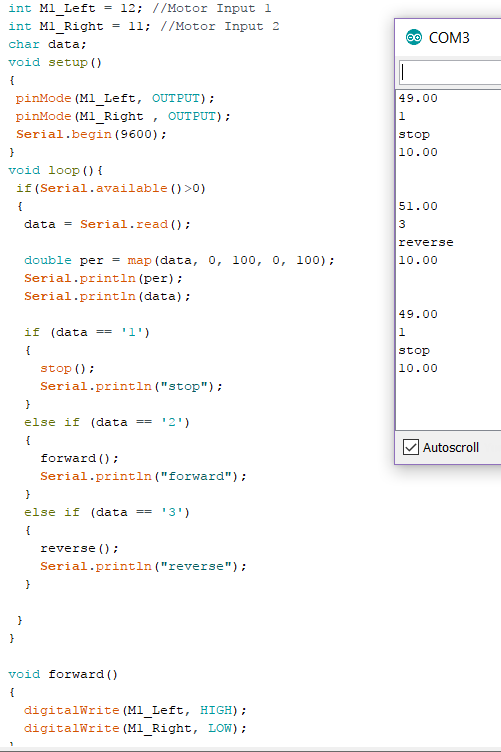Click the "else if (data == '2')" code line
The width and height of the screenshot is (501, 752).
coord(107,422)
